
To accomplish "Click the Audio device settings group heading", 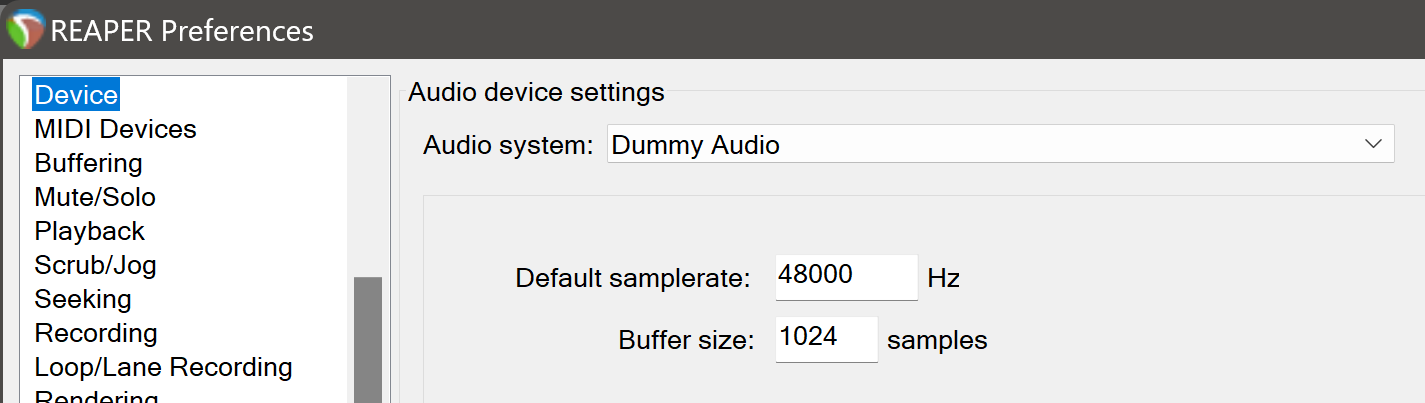I will (x=536, y=93).
